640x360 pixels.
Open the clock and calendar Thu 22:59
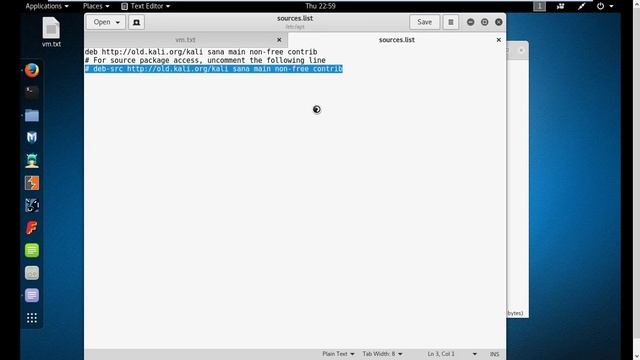(x=320, y=6)
